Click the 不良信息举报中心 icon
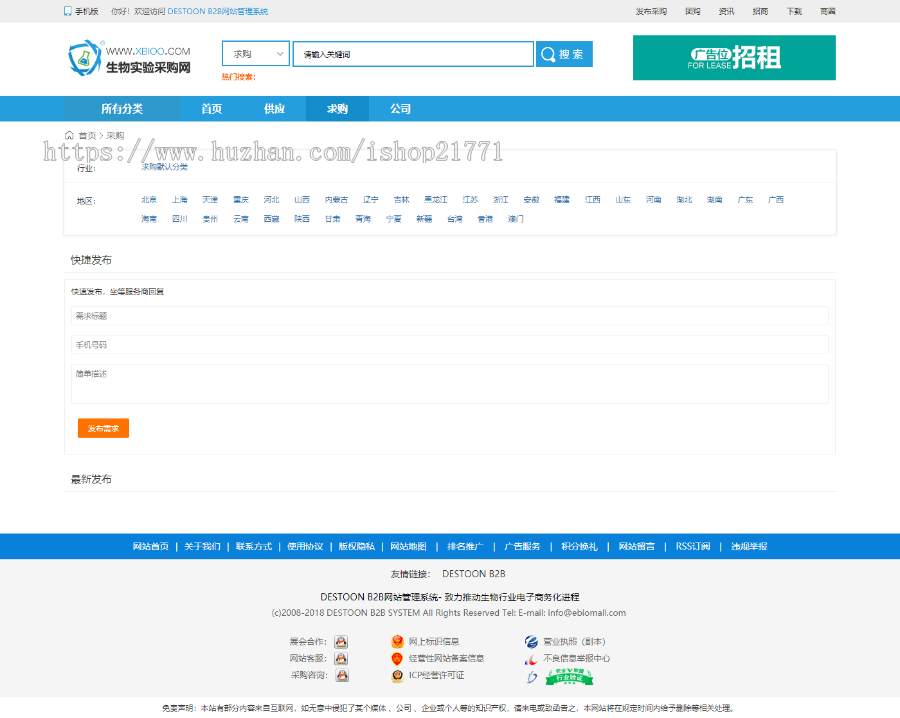The image size is (900, 718). point(530,660)
